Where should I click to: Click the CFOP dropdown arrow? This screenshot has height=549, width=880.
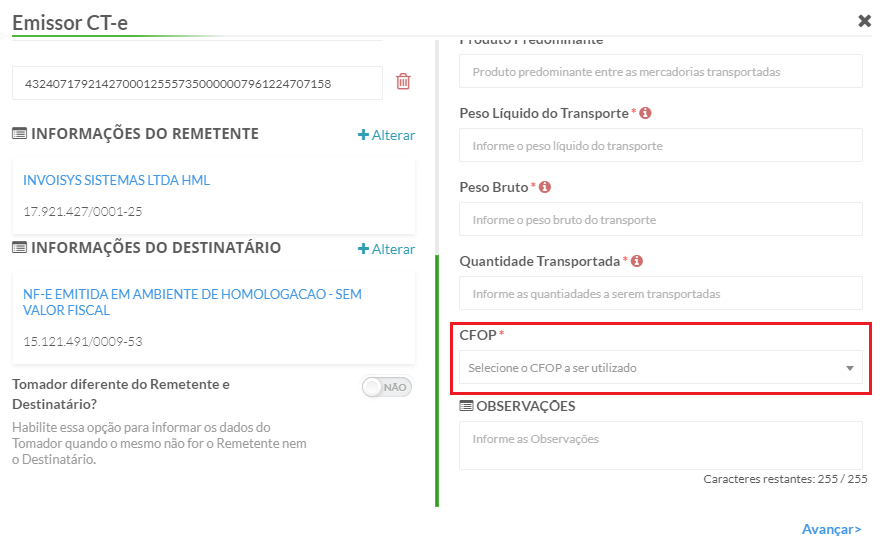click(x=850, y=368)
